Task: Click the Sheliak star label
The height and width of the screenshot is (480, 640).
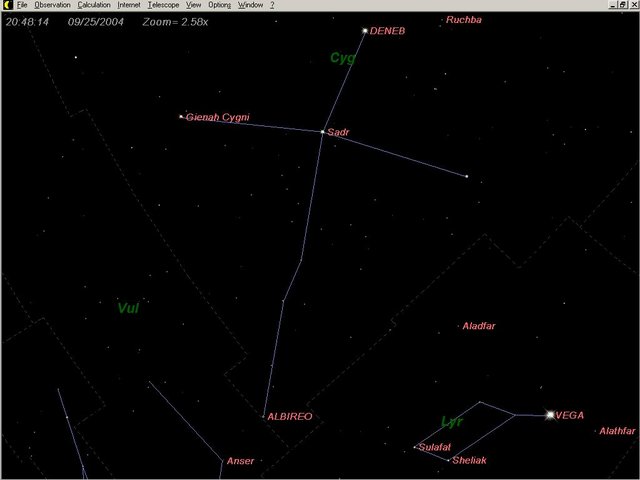Action: click(469, 460)
